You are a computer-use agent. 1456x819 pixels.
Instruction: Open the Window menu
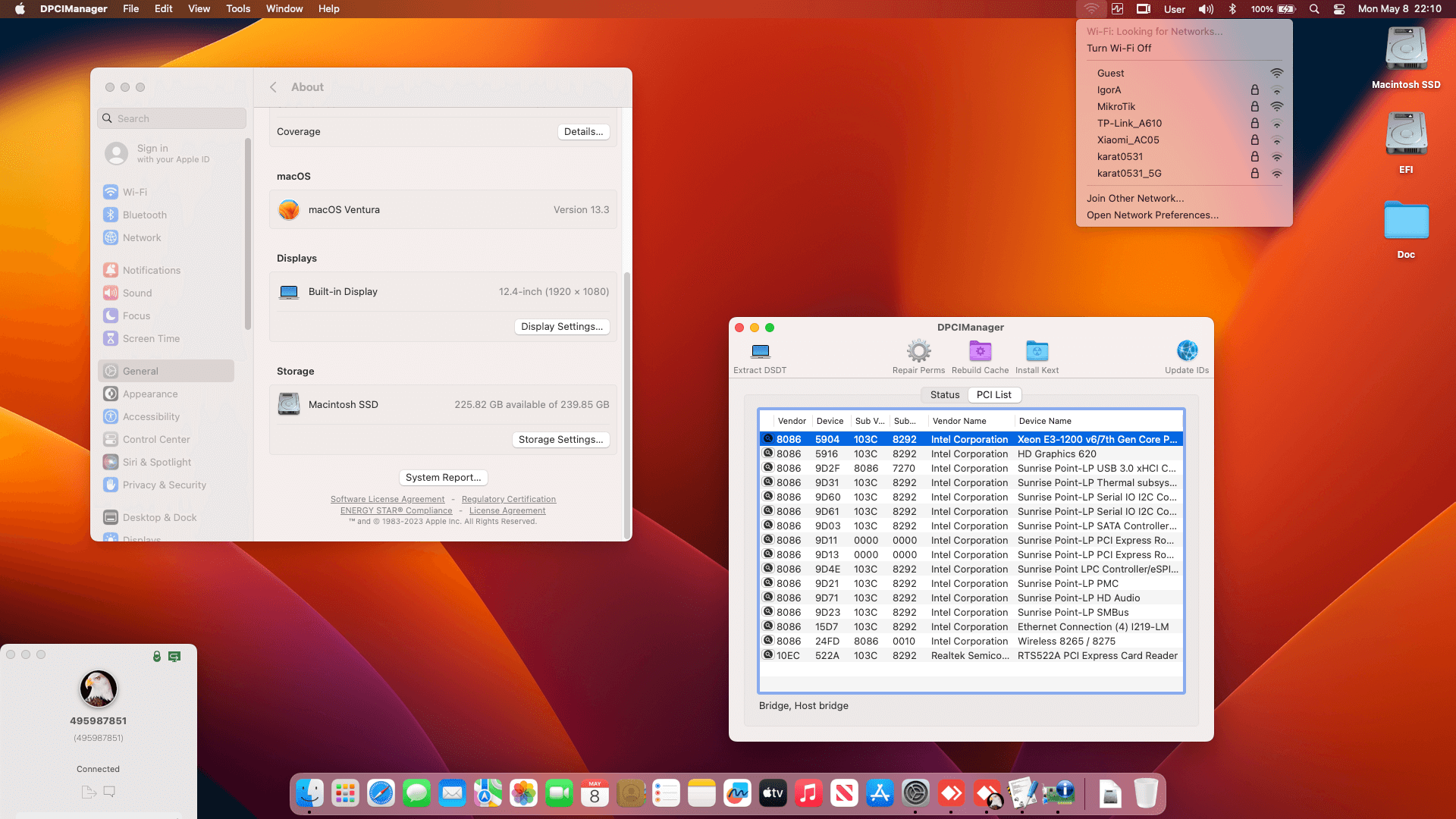tap(284, 9)
